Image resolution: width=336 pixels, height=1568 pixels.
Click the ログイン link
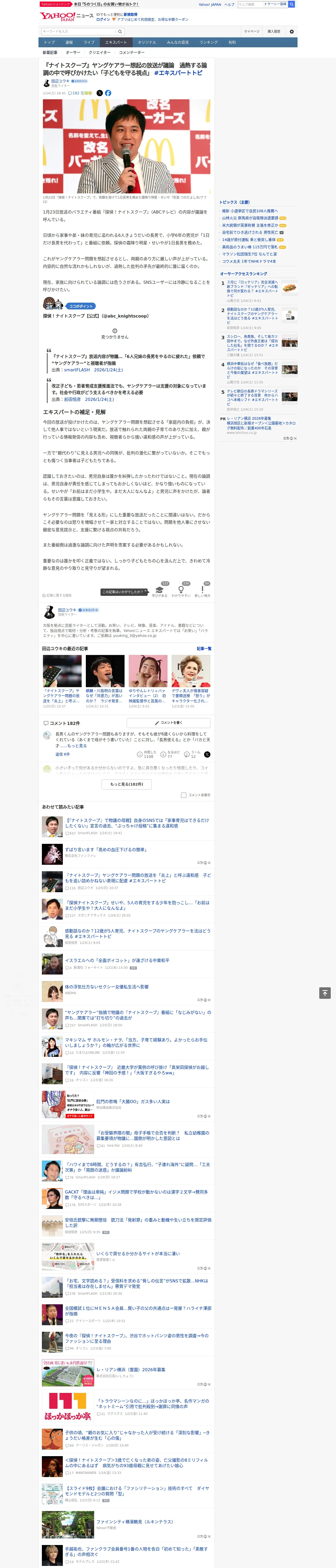103,20
